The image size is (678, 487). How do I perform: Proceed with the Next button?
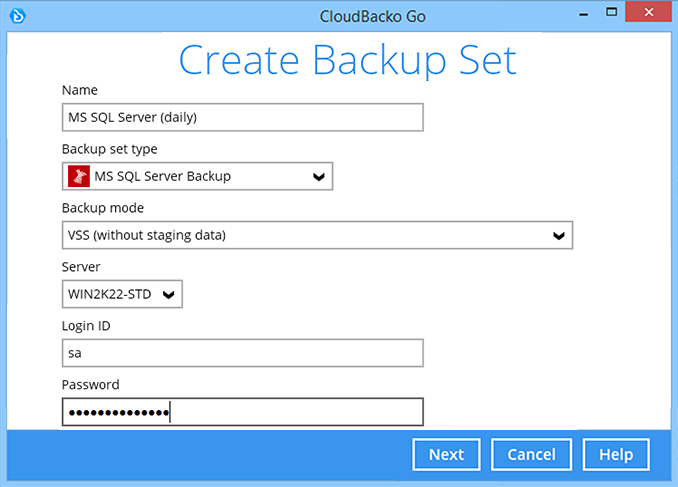pyautogui.click(x=446, y=455)
